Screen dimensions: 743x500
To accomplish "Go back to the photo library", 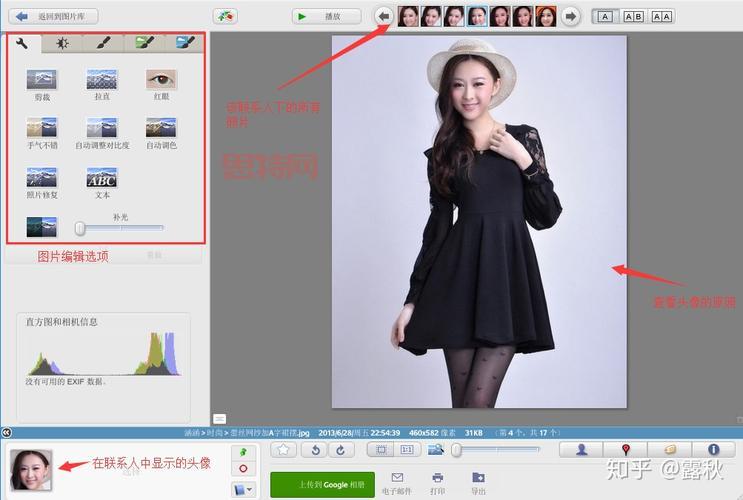I will (x=53, y=17).
